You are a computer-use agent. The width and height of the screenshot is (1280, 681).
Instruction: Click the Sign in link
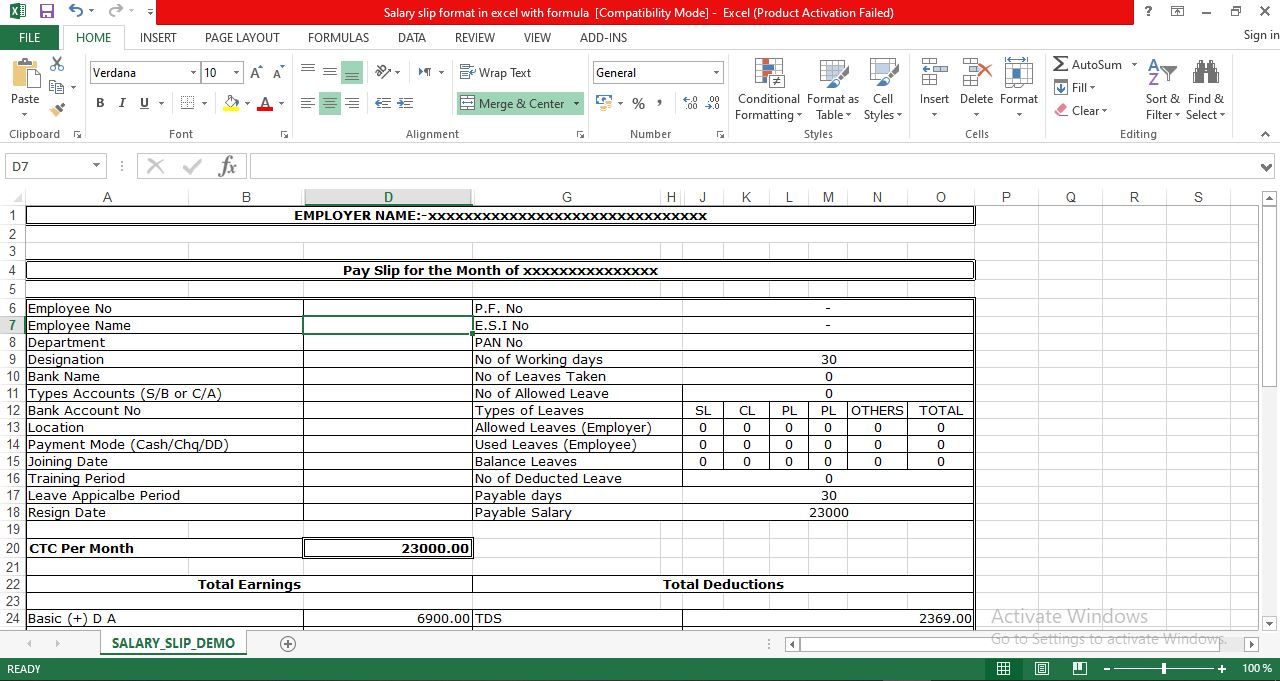[1258, 34]
